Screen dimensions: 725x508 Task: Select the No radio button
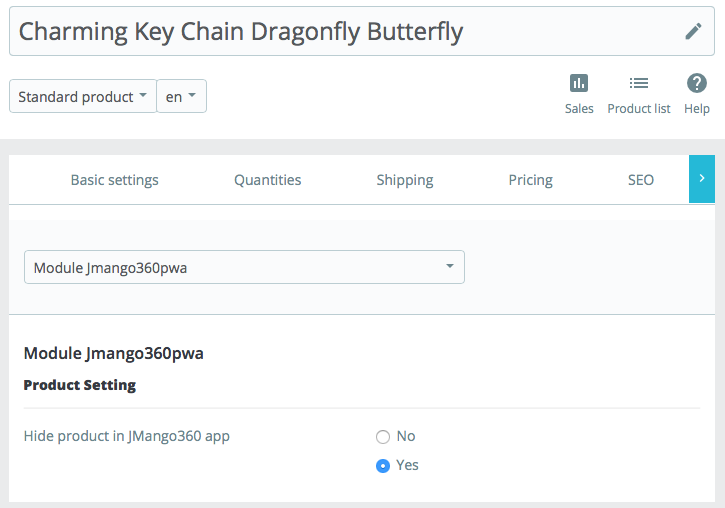click(383, 437)
